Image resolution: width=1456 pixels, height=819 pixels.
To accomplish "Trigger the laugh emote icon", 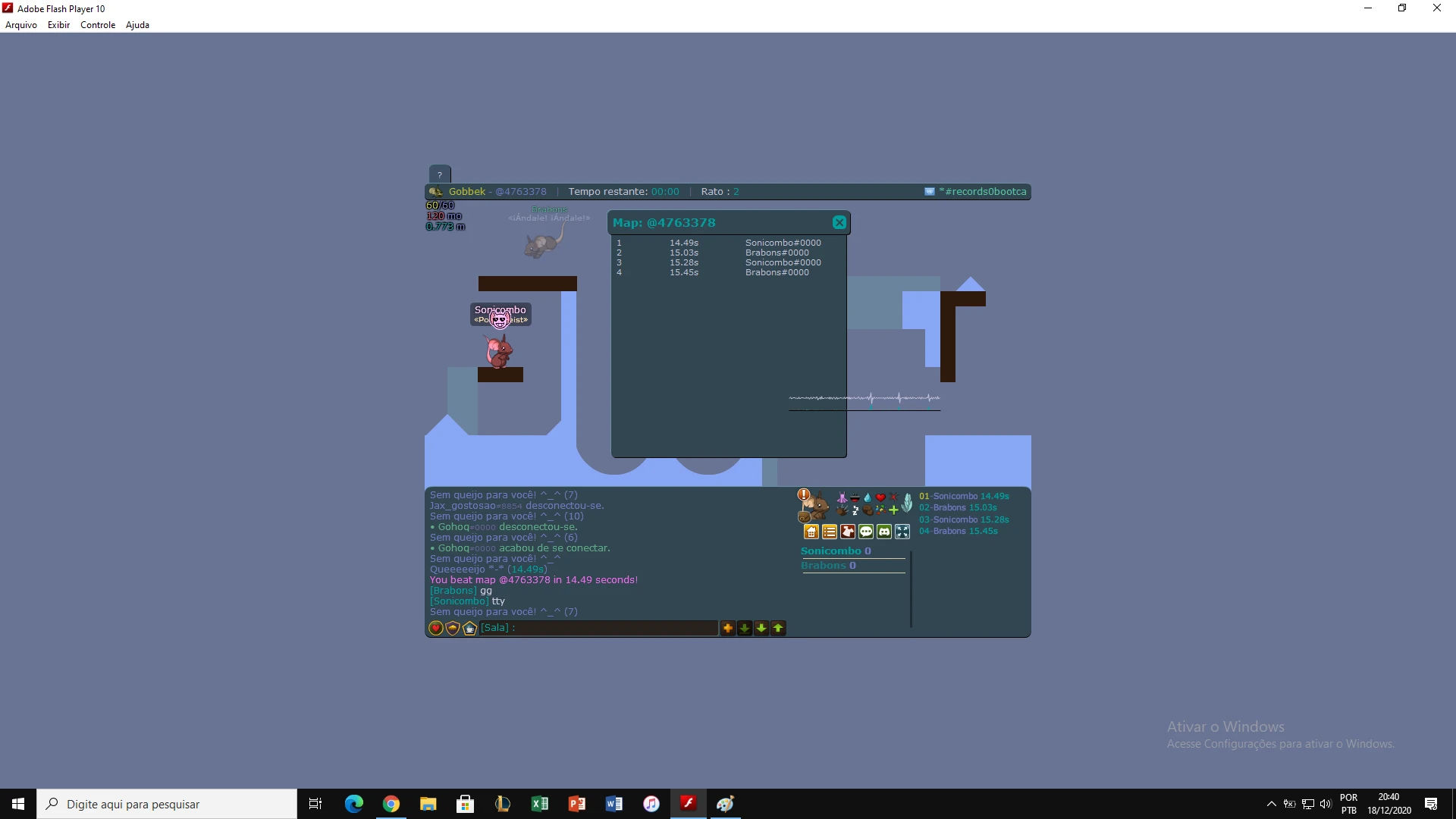I will 855,497.
